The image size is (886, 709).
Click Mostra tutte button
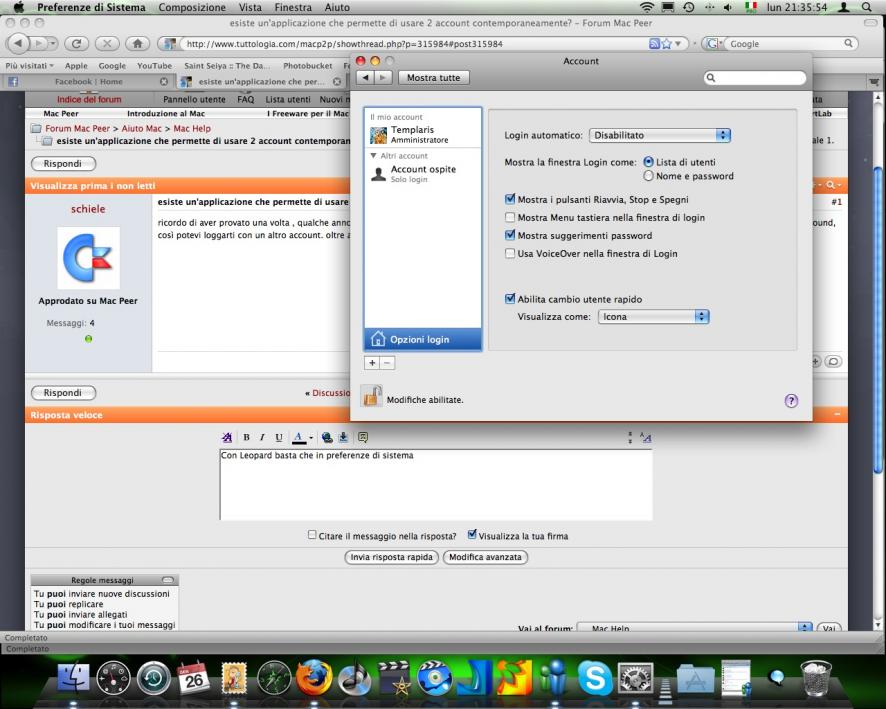(x=433, y=77)
